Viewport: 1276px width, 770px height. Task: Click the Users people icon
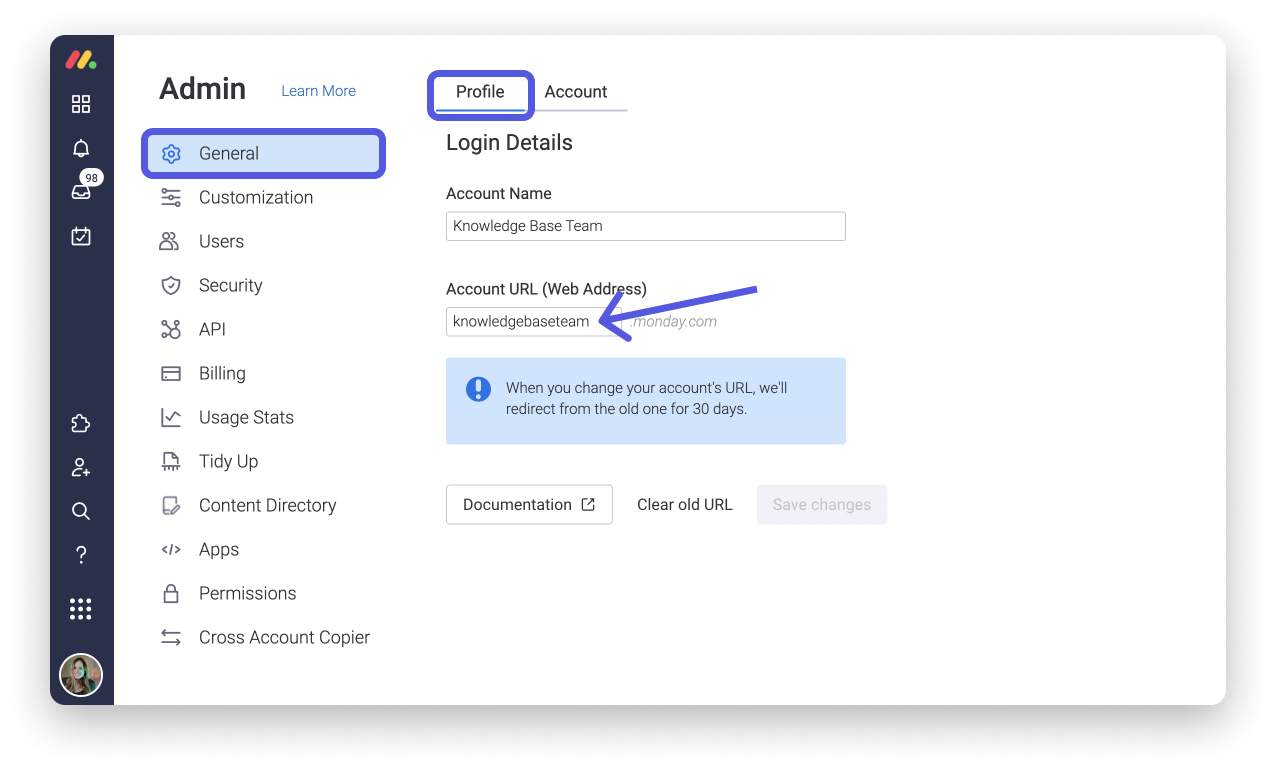[170, 241]
